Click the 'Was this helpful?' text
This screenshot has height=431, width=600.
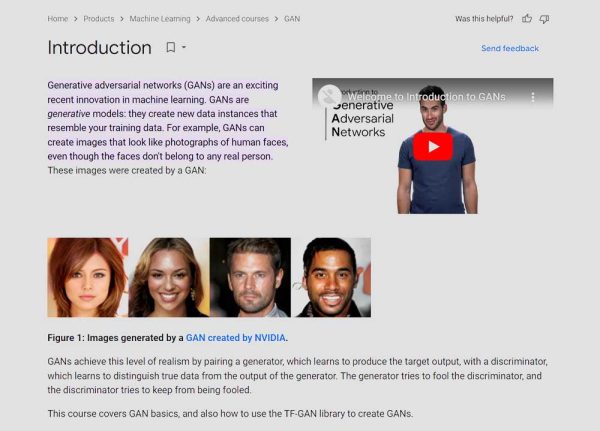pyautogui.click(x=484, y=19)
